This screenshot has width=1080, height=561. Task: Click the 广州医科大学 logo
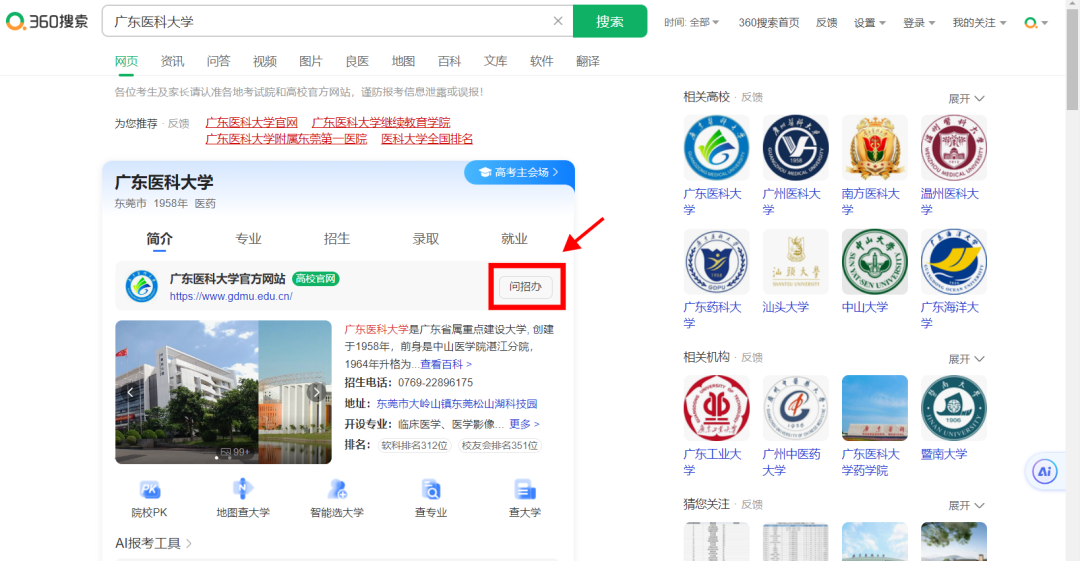(796, 147)
